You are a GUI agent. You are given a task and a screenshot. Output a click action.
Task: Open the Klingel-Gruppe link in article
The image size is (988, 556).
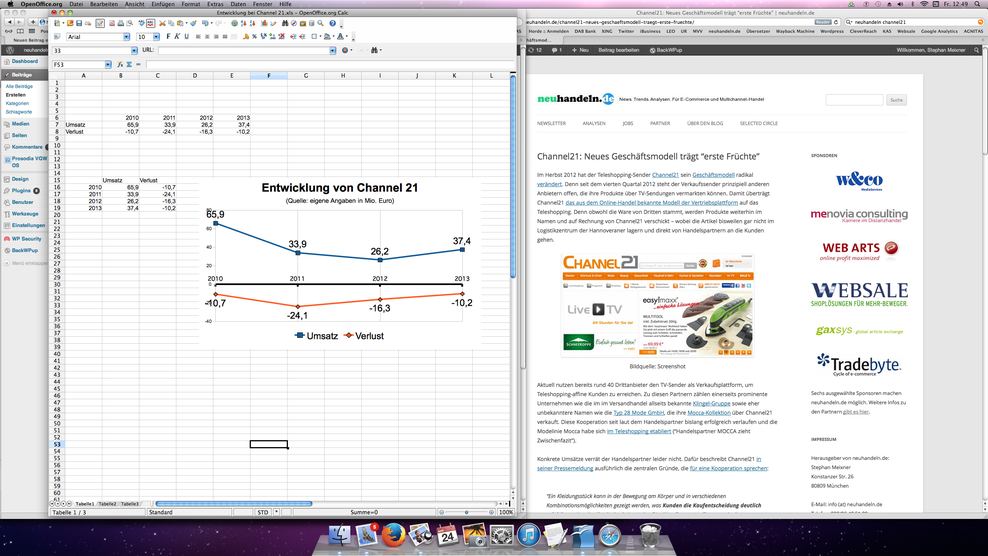[711, 403]
